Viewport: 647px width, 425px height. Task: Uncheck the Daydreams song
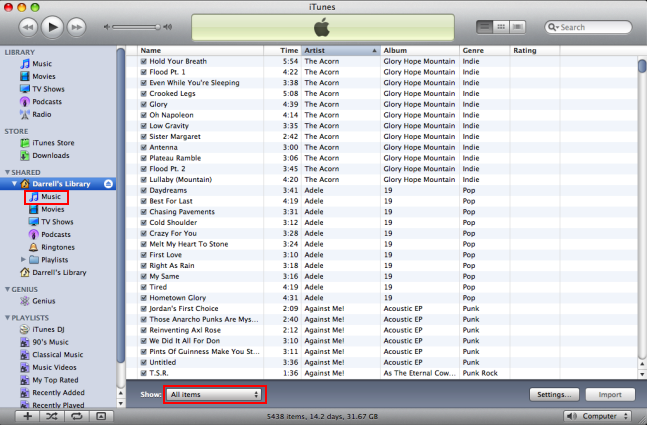144,190
